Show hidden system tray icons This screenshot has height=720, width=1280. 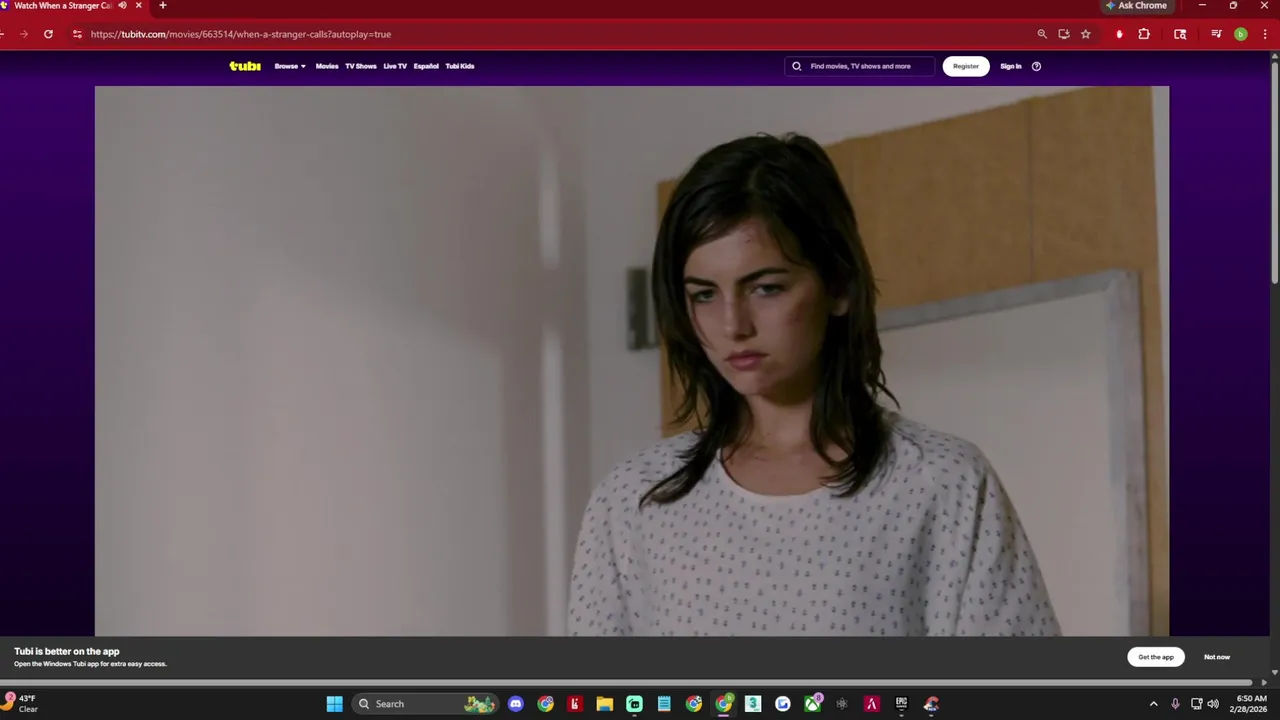tap(1153, 704)
